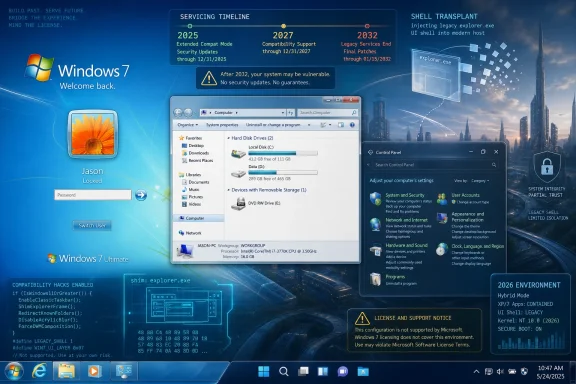576x384 pixels.
Task: Select the DVD RW Drive (E:)
Action: click(x=256, y=203)
